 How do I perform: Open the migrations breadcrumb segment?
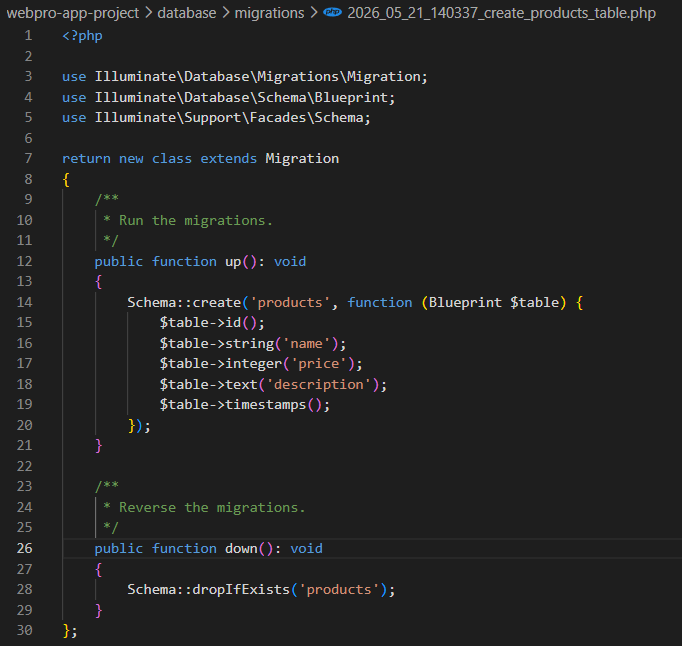(x=270, y=13)
